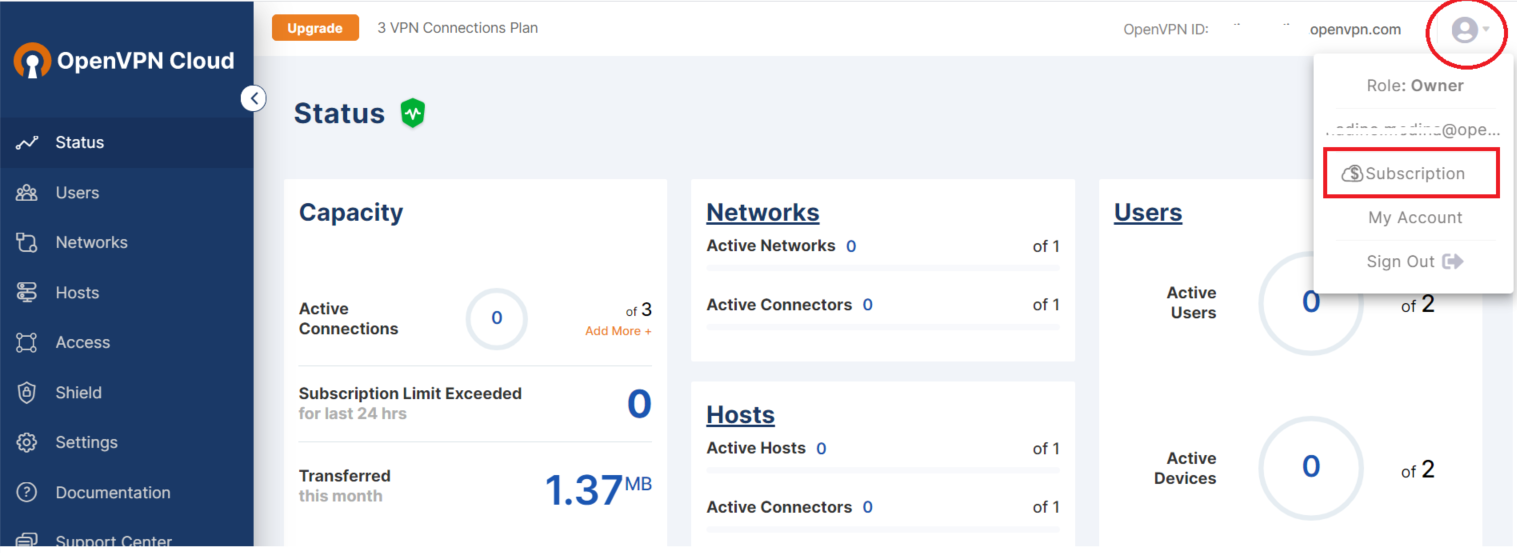The width and height of the screenshot is (1517, 553).
Task: Click the Active Connections circle gauge
Action: (496, 318)
